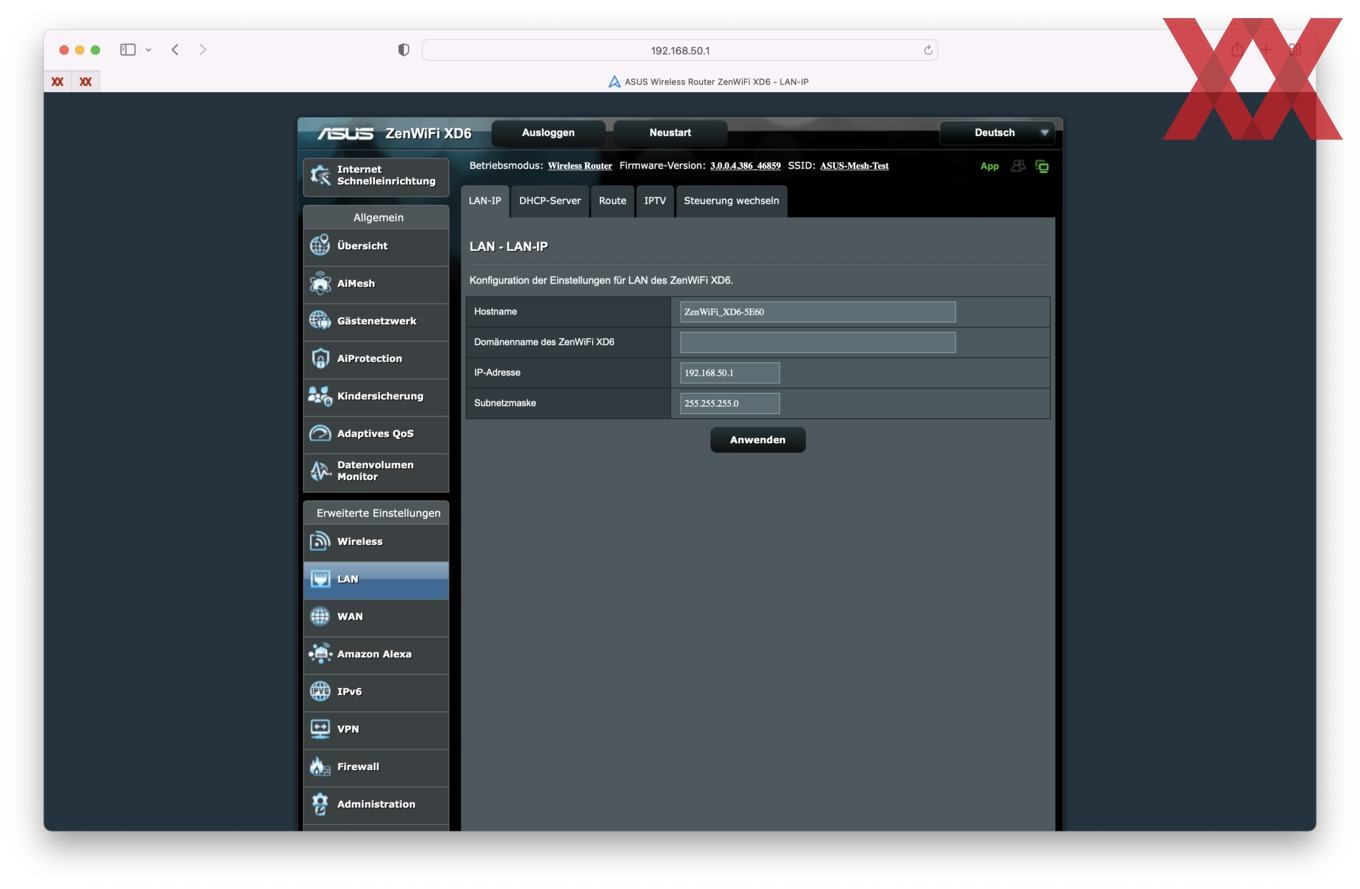Click the Adaptives QoS gauge icon

pyautogui.click(x=320, y=433)
